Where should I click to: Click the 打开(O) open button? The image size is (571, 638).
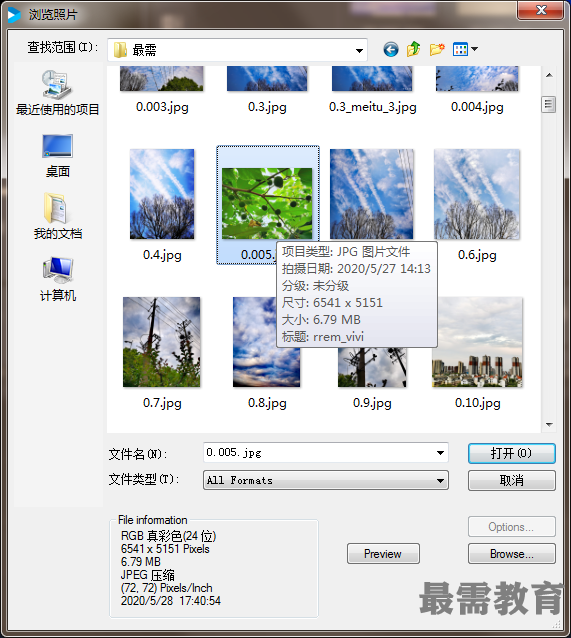512,453
